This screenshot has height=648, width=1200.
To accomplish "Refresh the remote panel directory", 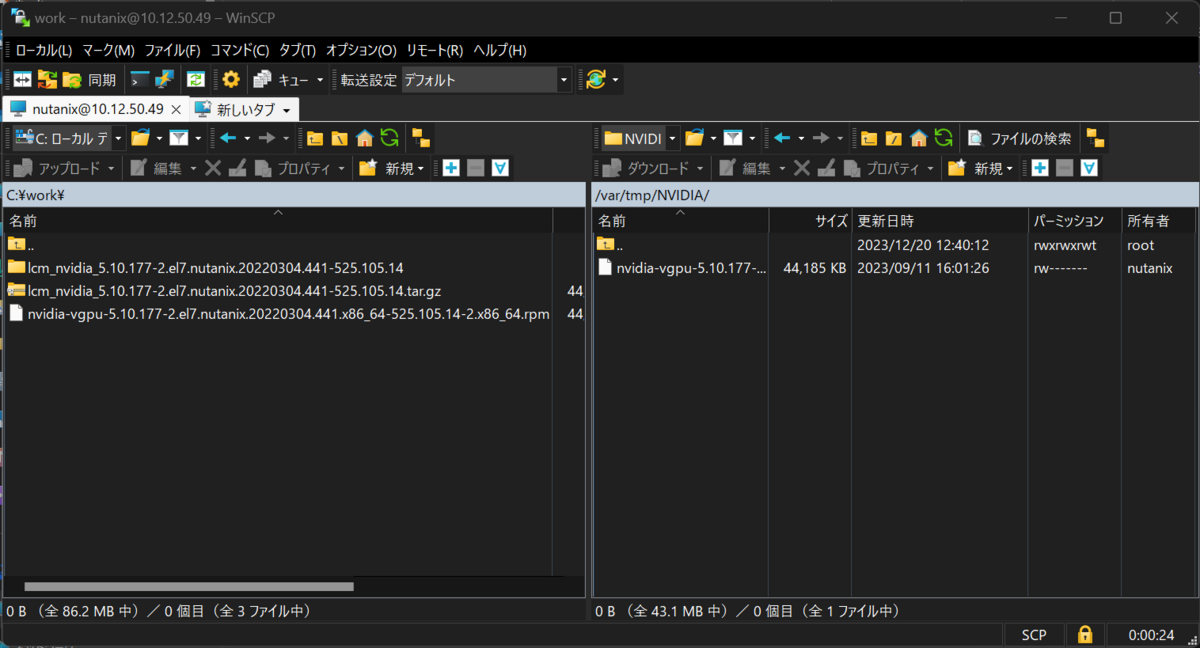I will [943, 138].
